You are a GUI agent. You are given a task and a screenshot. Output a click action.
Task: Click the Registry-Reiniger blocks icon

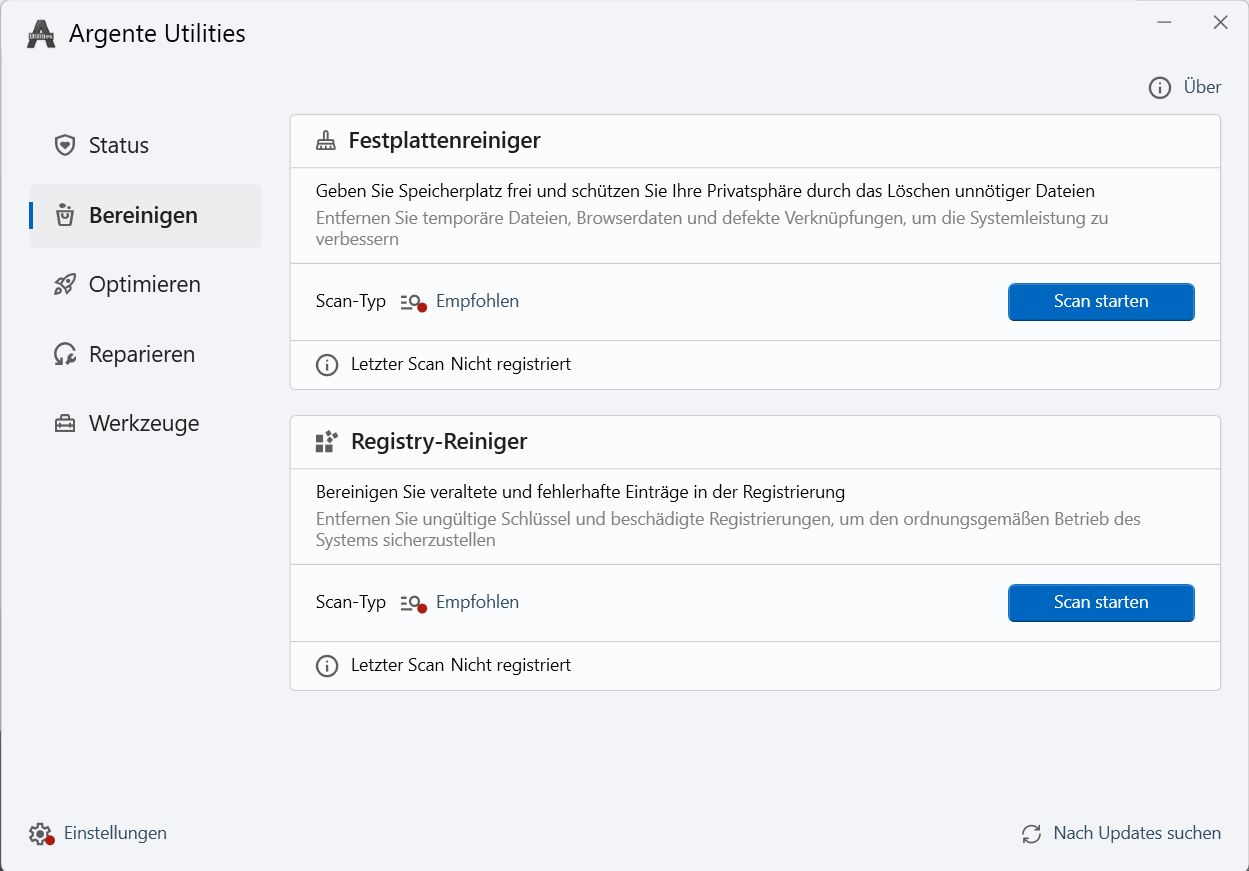326,442
